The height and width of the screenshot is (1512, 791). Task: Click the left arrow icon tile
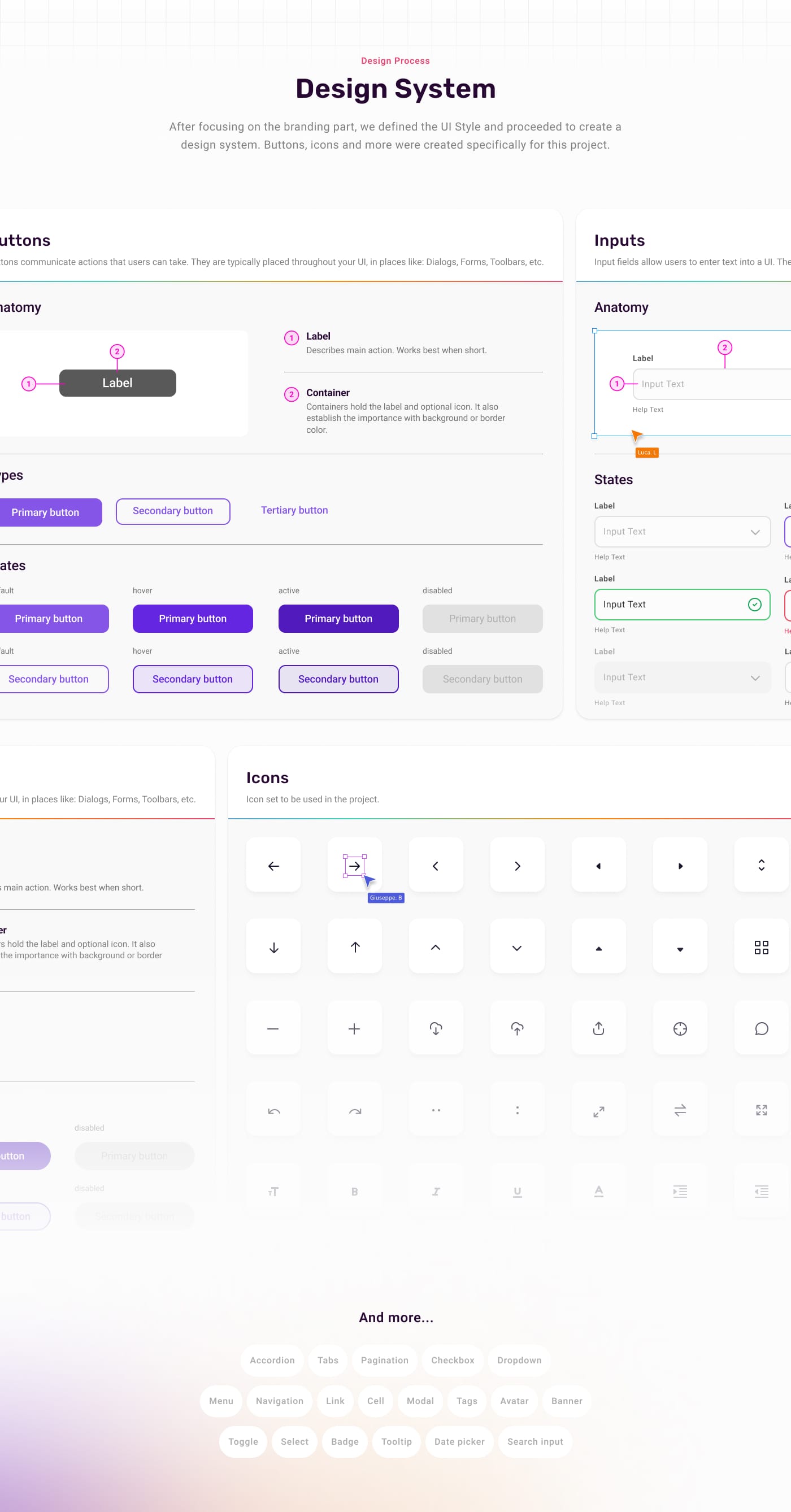273,866
